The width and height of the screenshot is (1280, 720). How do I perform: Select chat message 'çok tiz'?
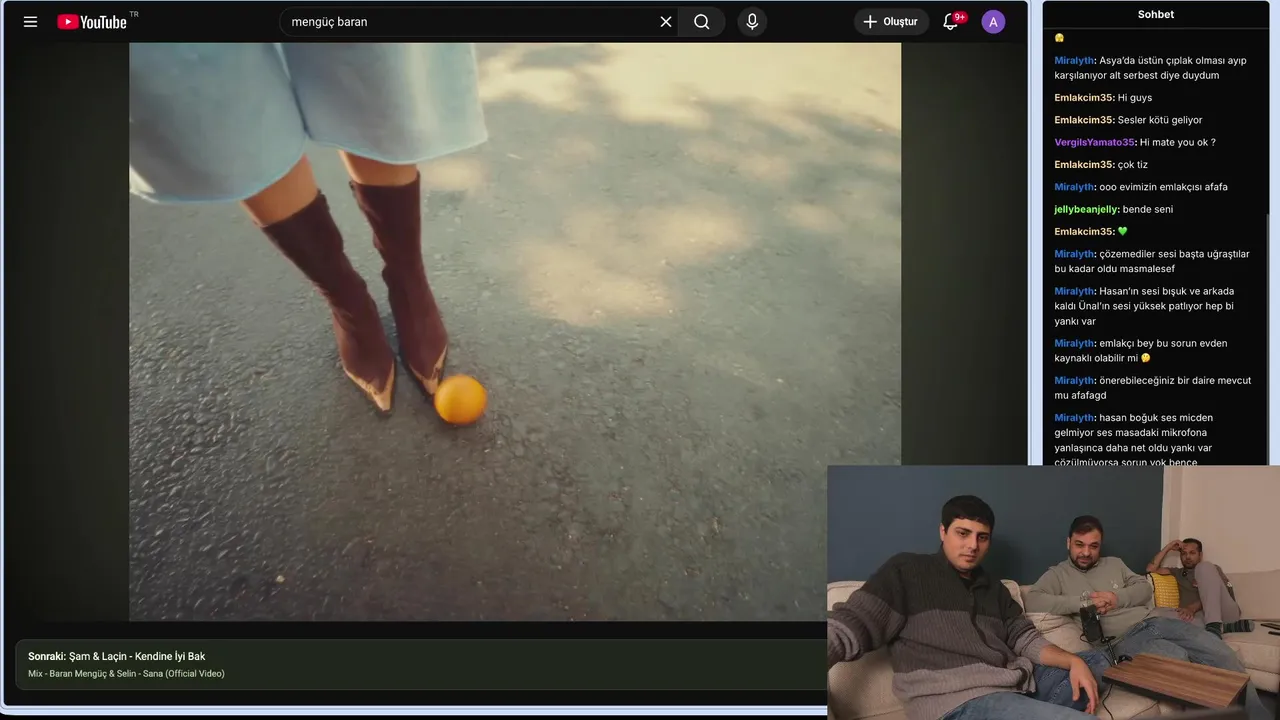(1133, 164)
